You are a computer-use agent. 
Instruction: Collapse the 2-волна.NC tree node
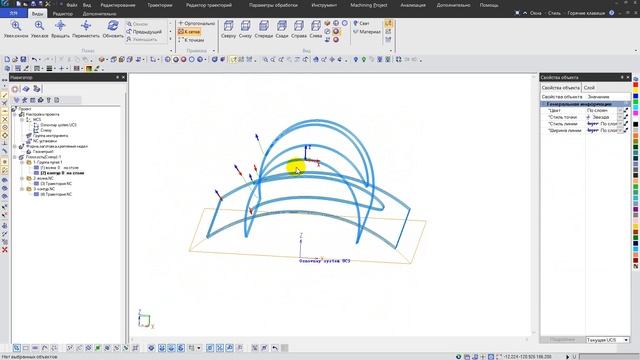(x=22, y=178)
